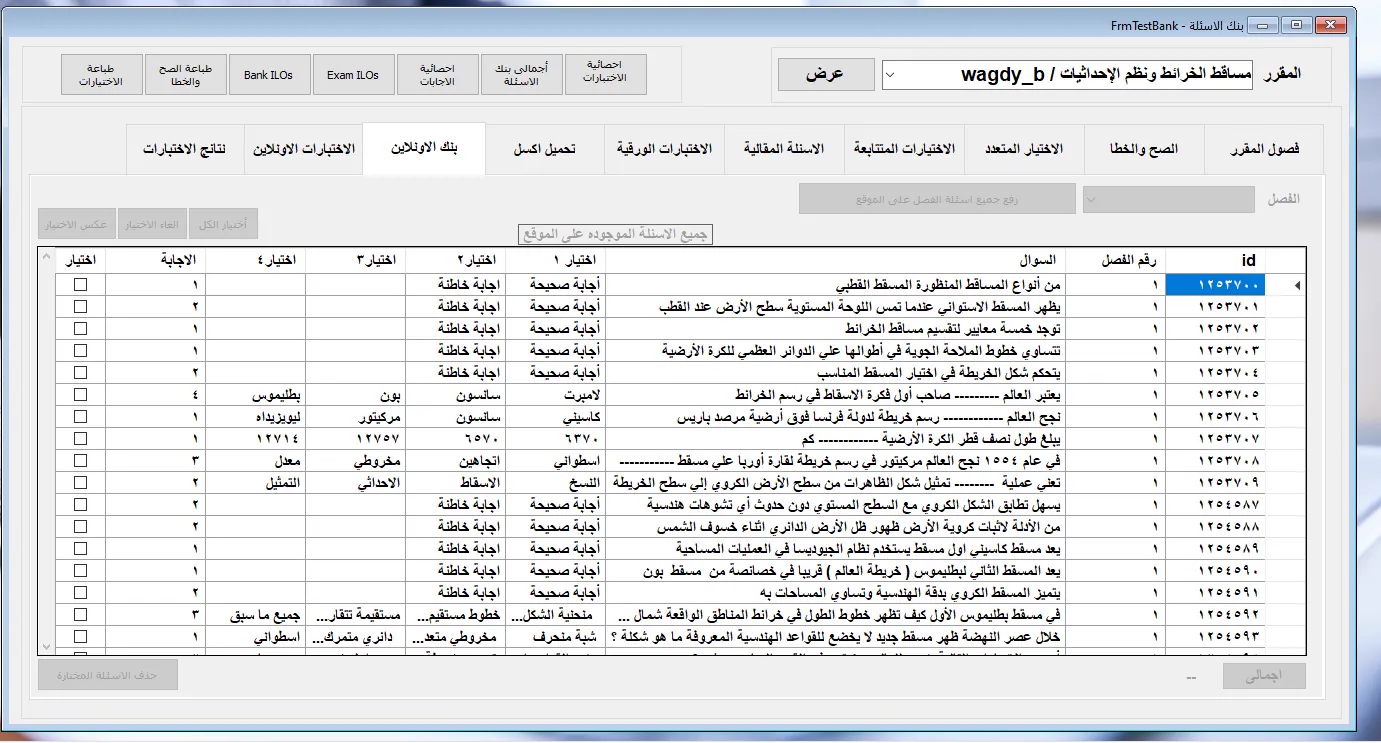Check the box for row id ١٢٥٣٧٠٧

click(81, 438)
